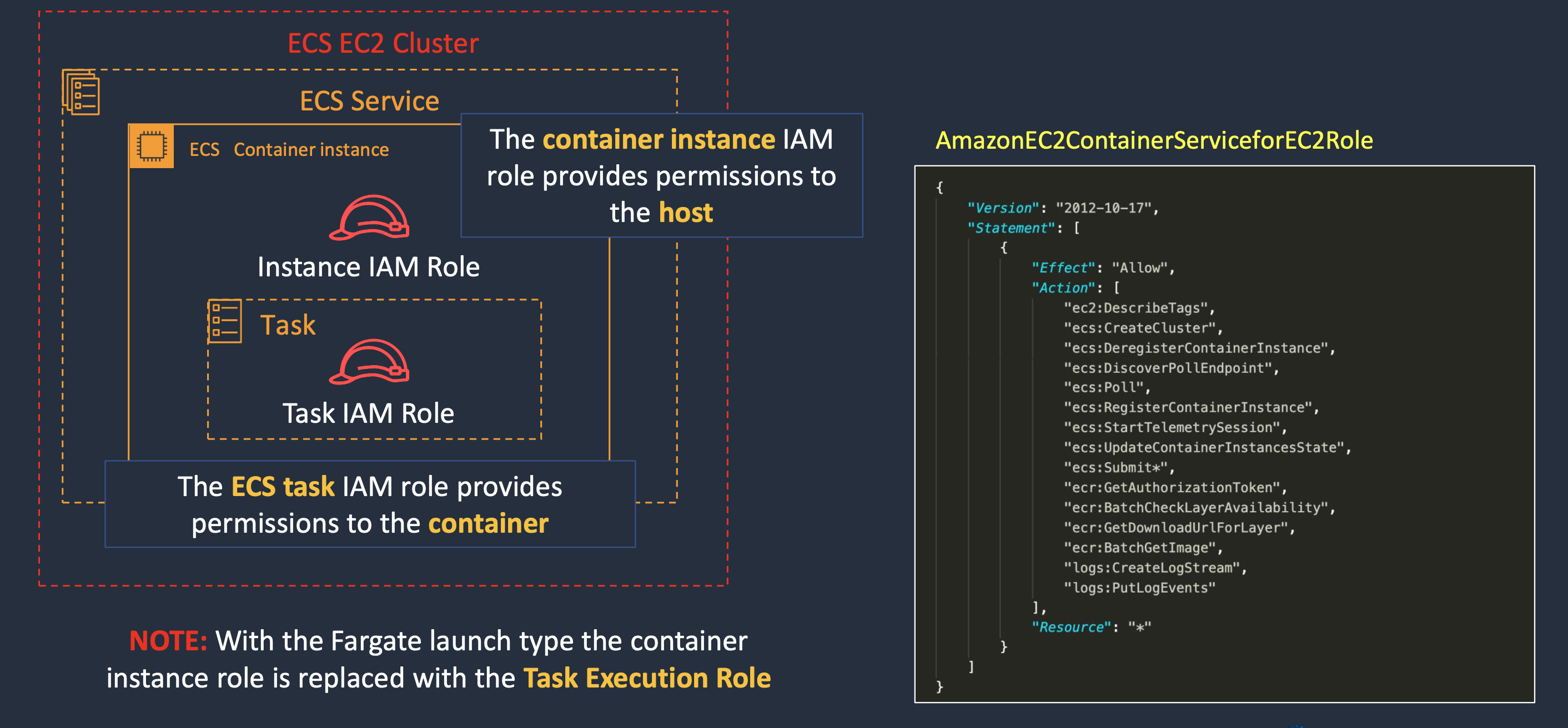Viewport: 1568px width, 728px height.
Task: Select the ECS EC2 Cluster title
Action: point(383,43)
